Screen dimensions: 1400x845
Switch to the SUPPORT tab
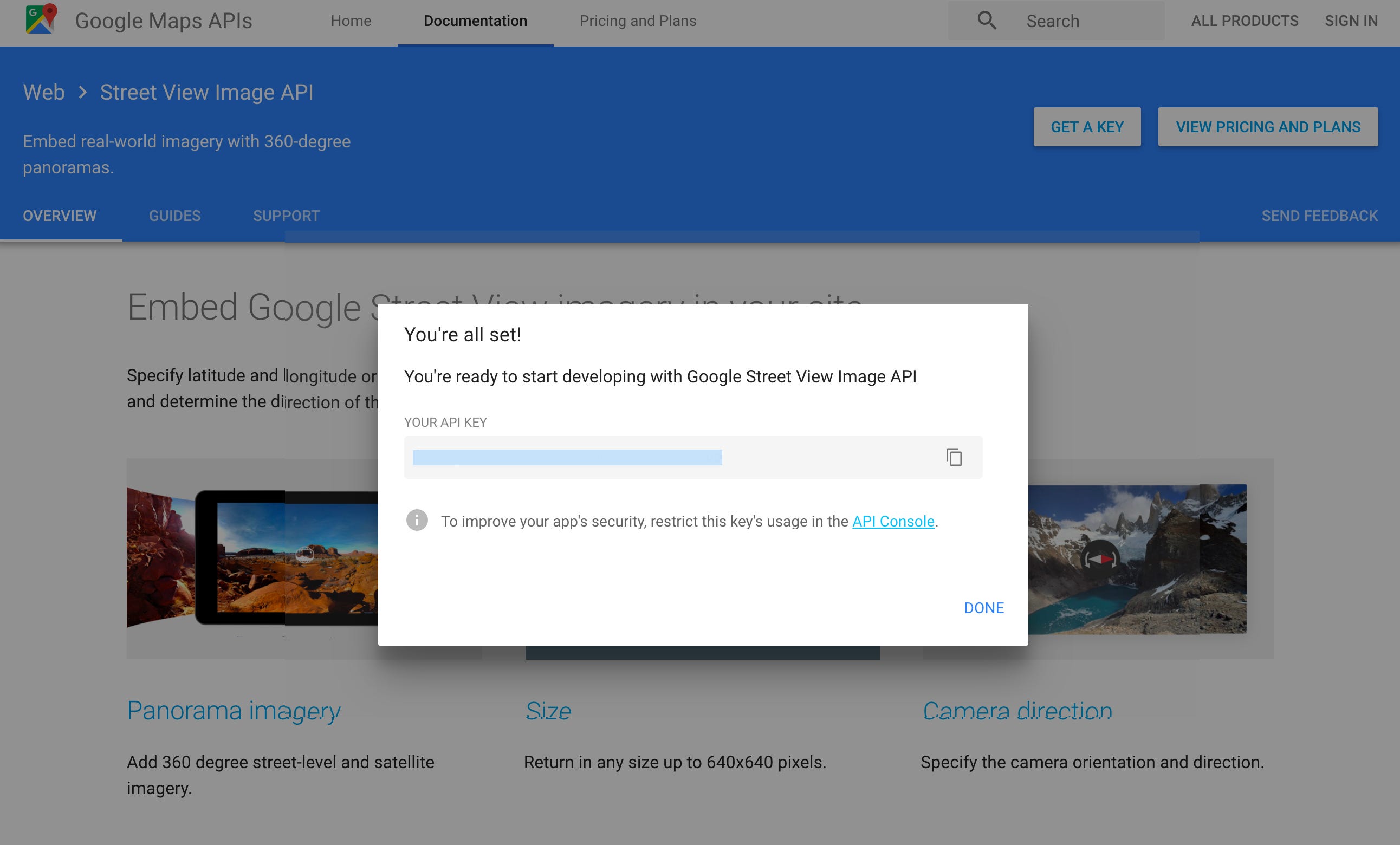[286, 216]
